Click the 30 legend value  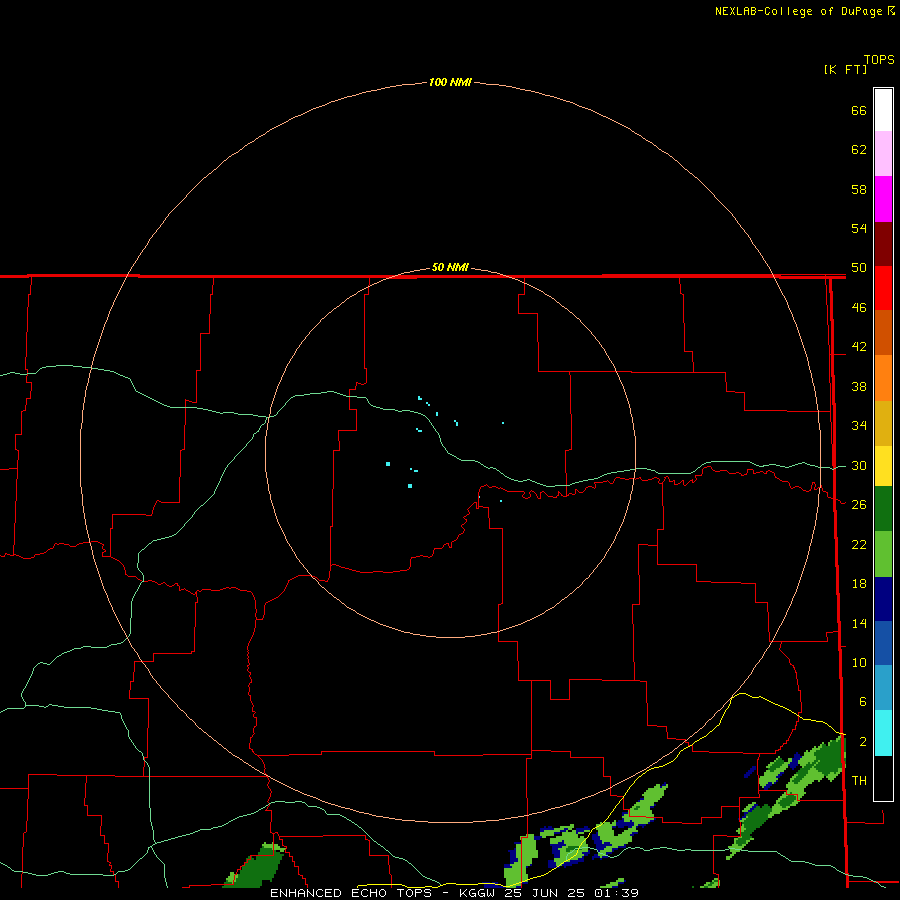click(859, 465)
